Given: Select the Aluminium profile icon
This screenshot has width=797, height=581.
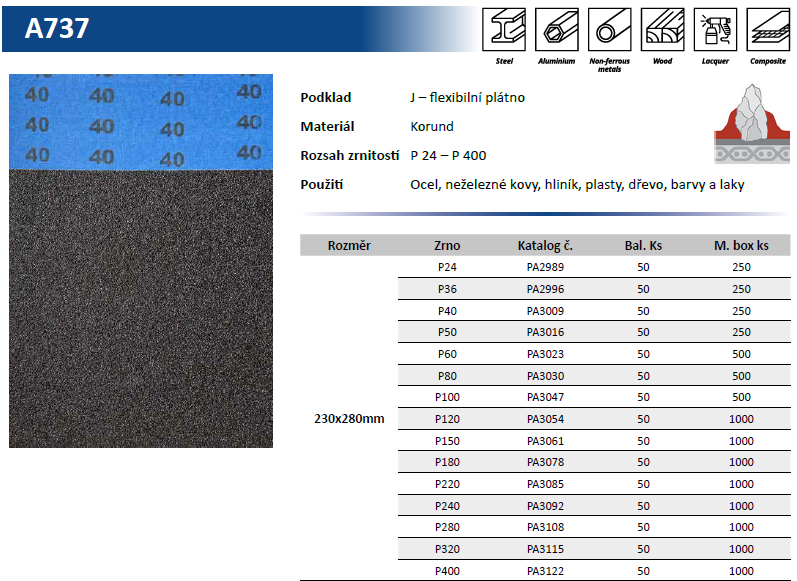Looking at the screenshot, I should tap(557, 29).
